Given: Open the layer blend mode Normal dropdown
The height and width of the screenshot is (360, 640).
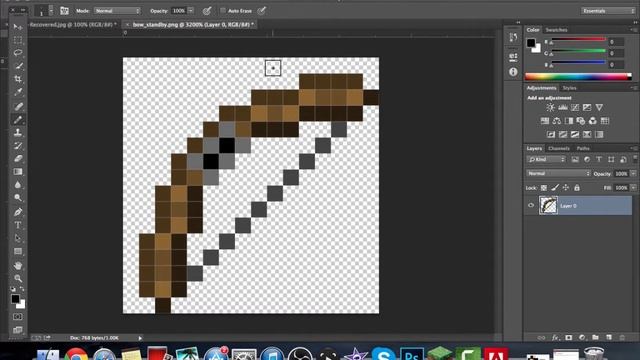Looking at the screenshot, I should tap(558, 173).
